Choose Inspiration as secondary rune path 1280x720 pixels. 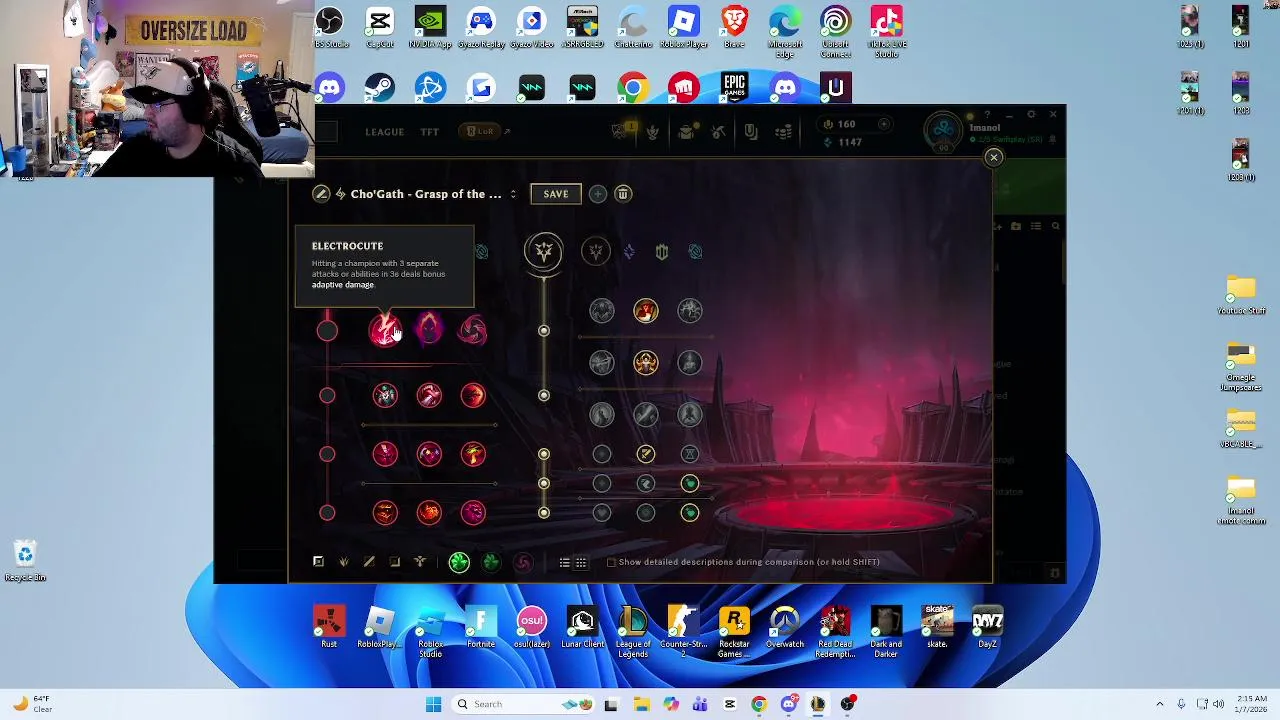(x=696, y=252)
